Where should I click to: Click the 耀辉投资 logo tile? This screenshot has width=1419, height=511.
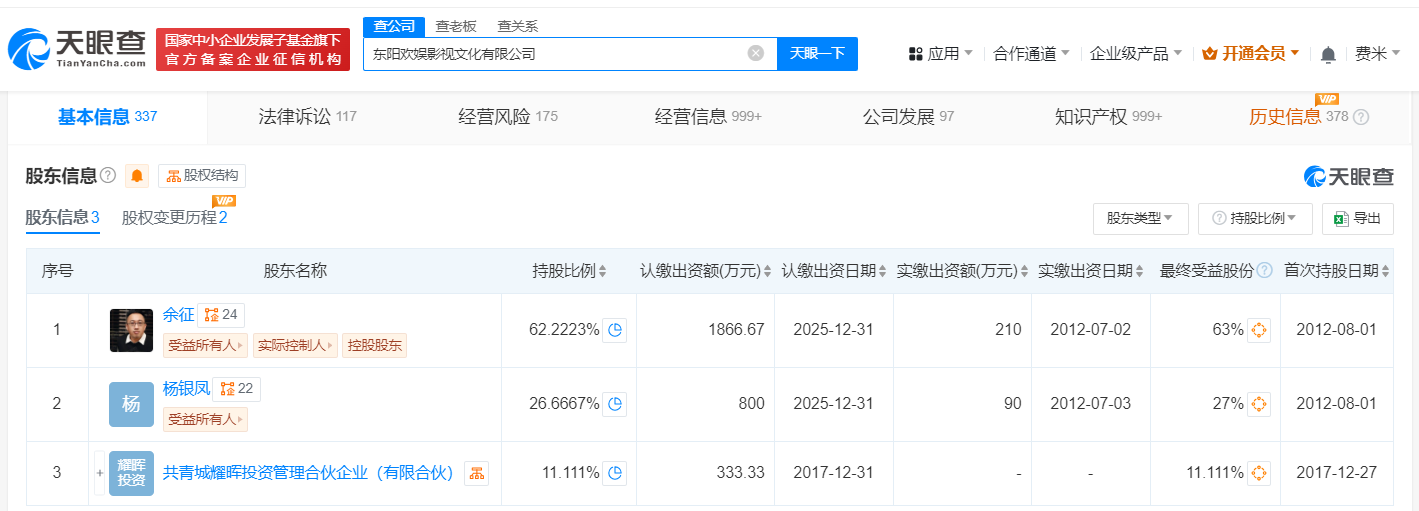coord(132,473)
